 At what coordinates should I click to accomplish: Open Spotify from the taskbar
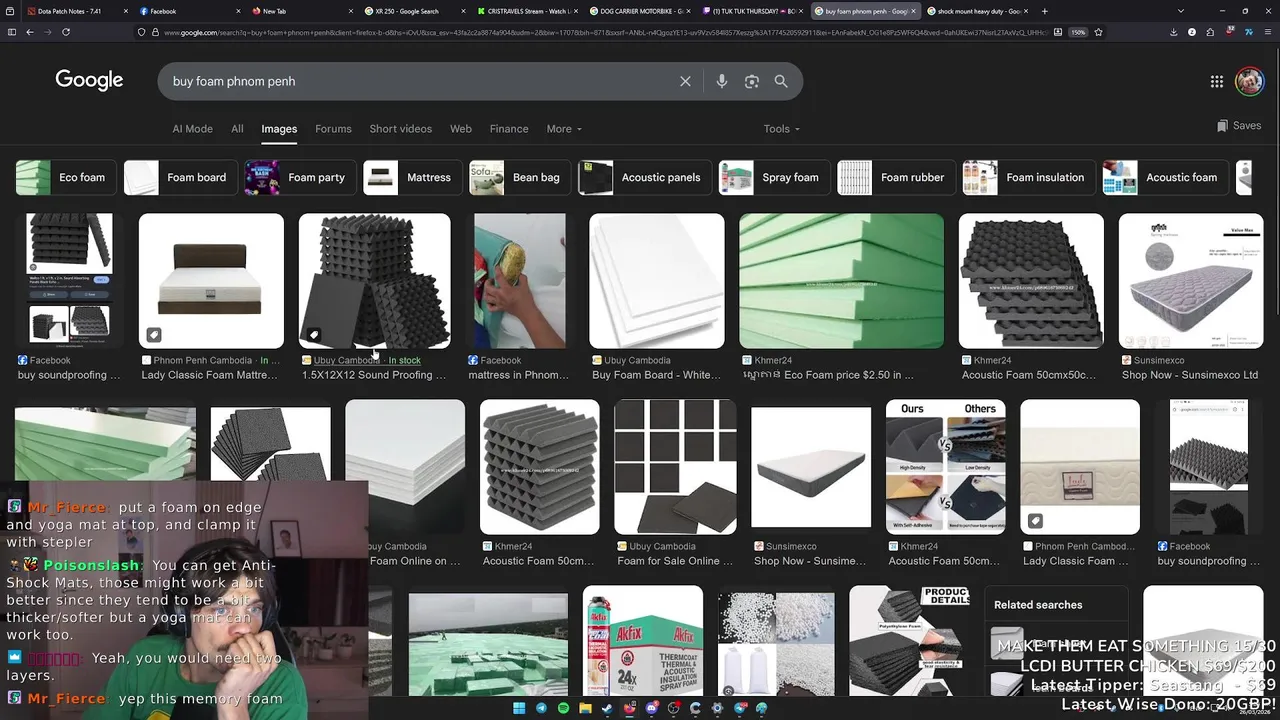coord(563,708)
